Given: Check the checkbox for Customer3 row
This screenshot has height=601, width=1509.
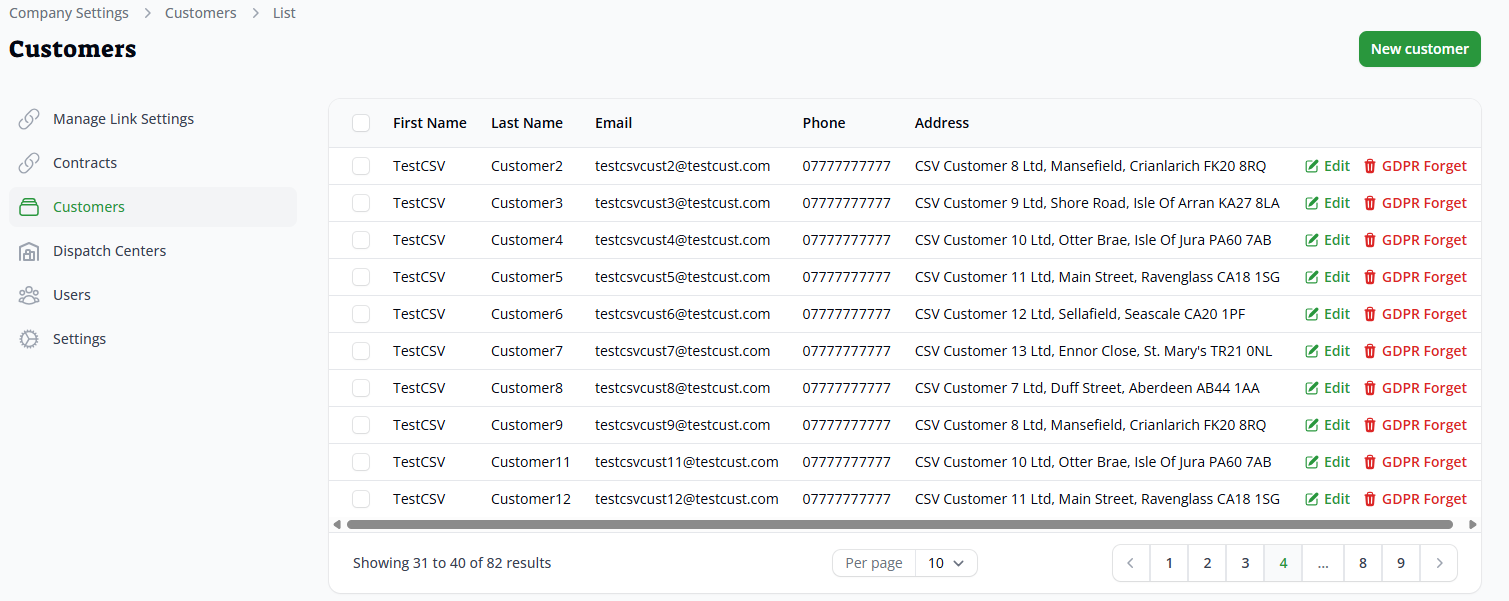Looking at the screenshot, I should pos(361,203).
